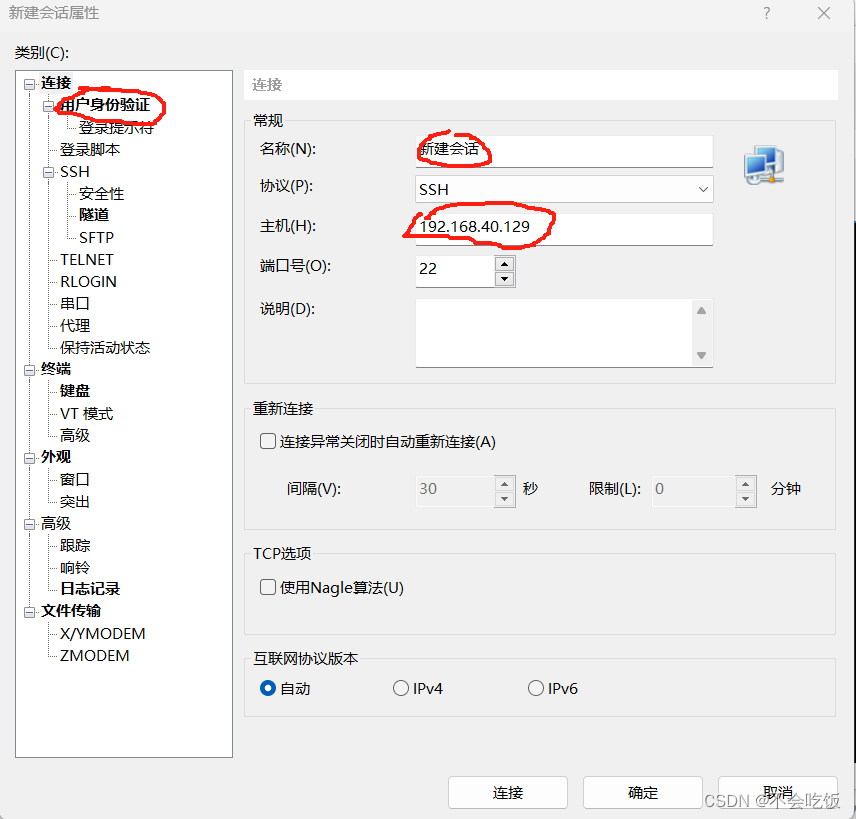Increment the port number with up arrow

(x=505, y=264)
